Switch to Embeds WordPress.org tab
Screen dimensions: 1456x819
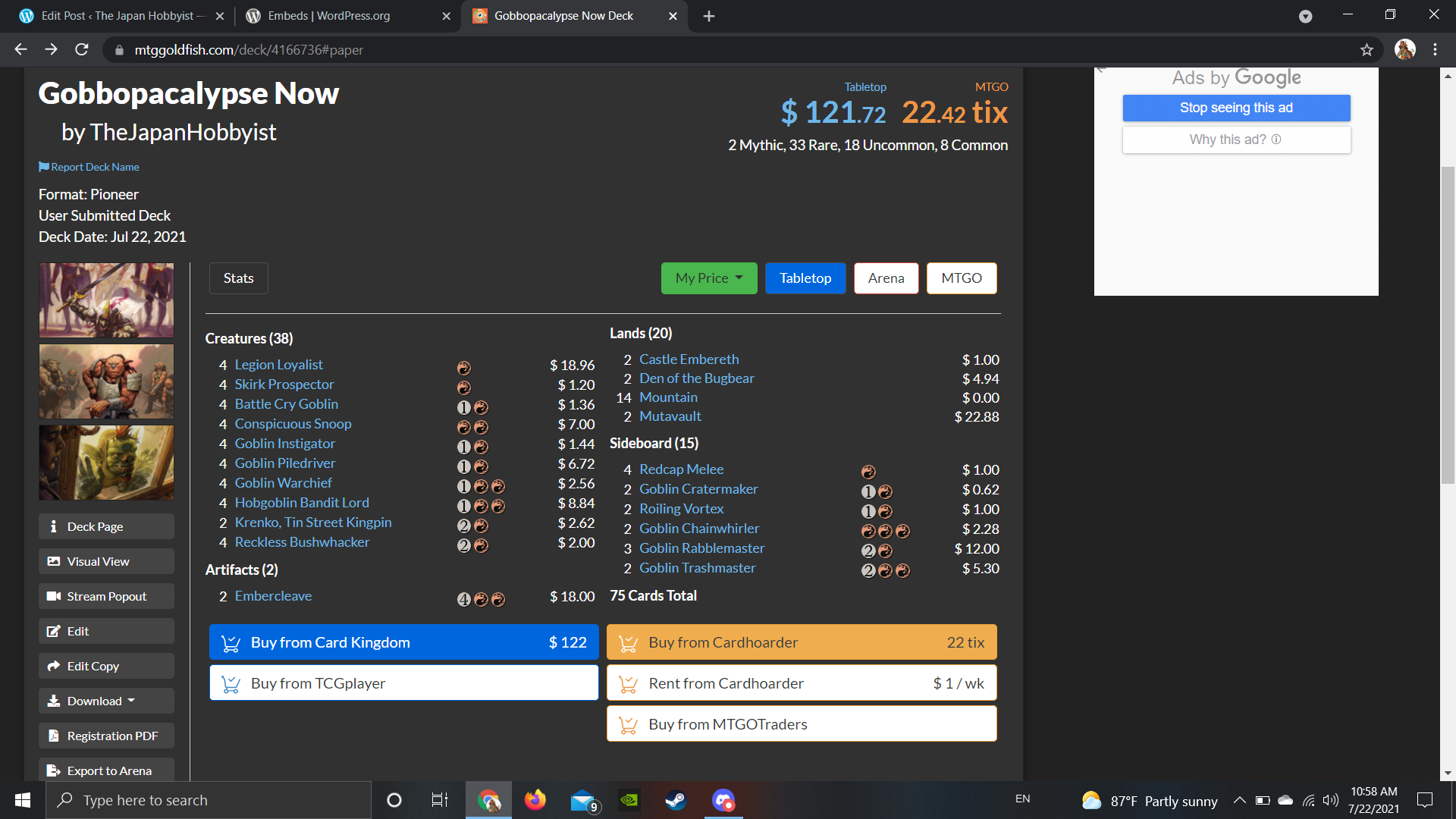point(329,16)
